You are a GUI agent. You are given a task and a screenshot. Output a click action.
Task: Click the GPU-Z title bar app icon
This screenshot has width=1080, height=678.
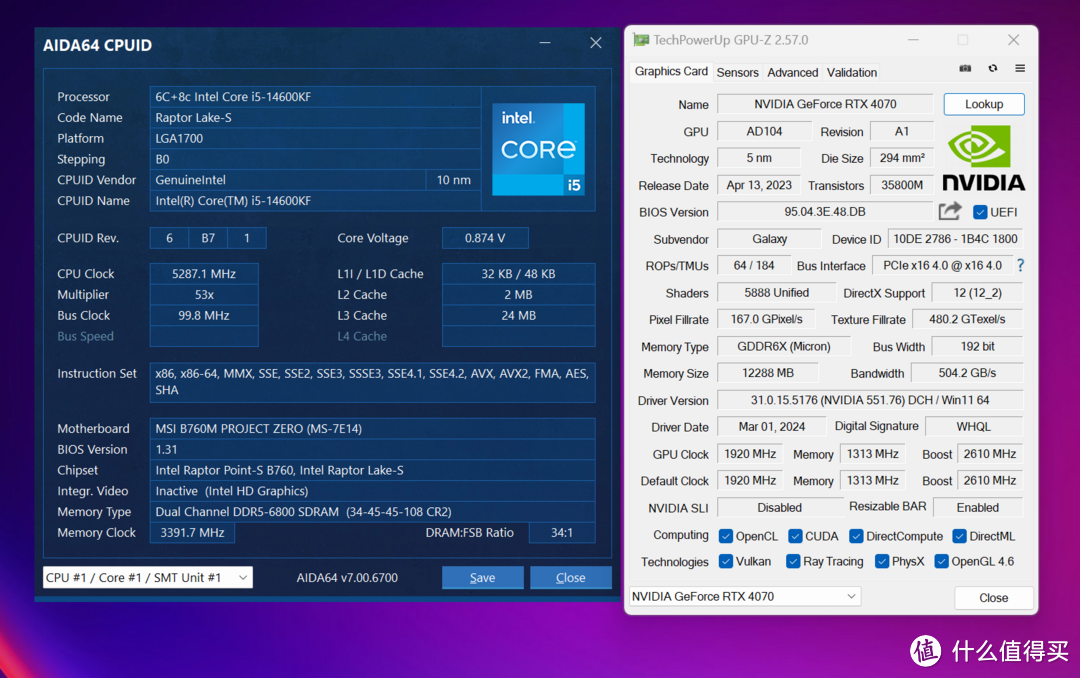[641, 40]
